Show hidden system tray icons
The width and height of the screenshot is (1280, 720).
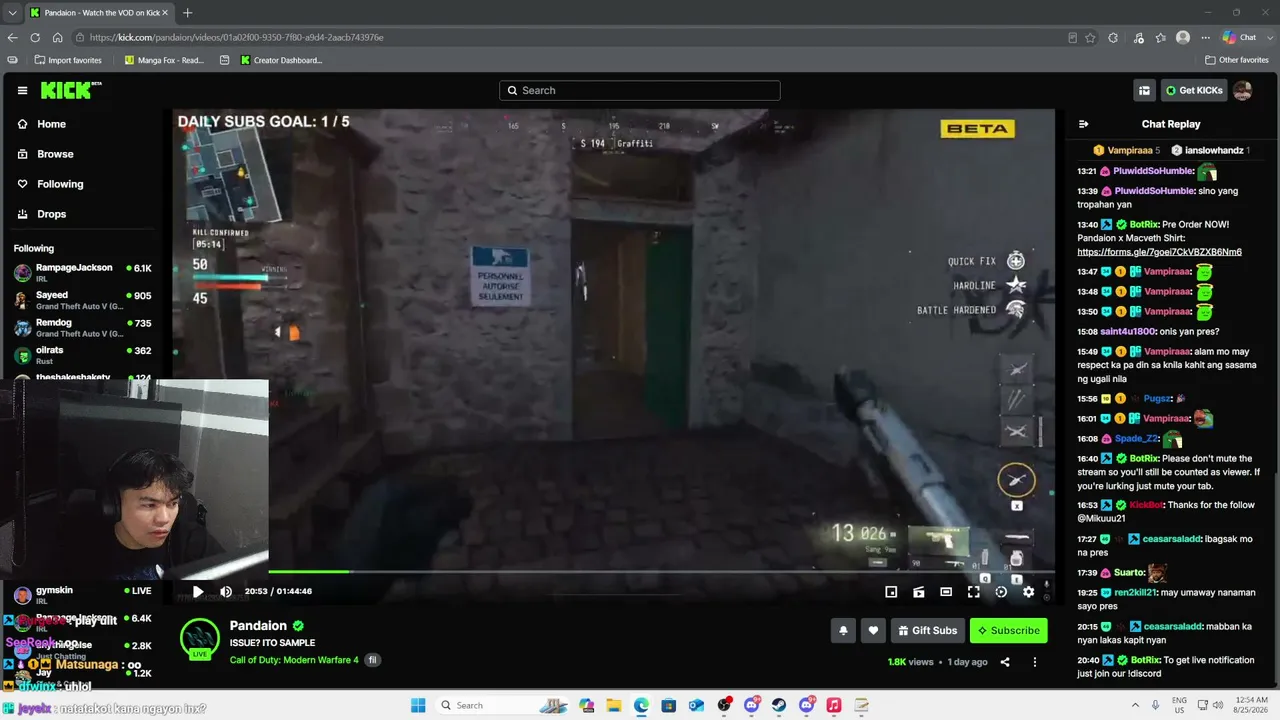click(x=1135, y=705)
